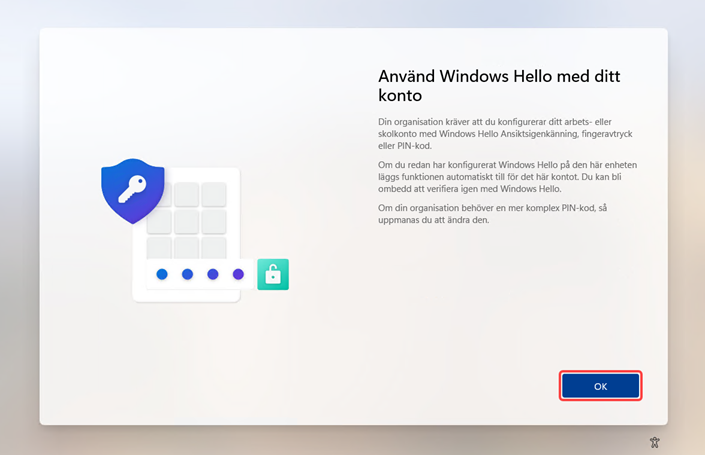Open the accessibility options icon
The image size is (705, 456).
coord(654,441)
